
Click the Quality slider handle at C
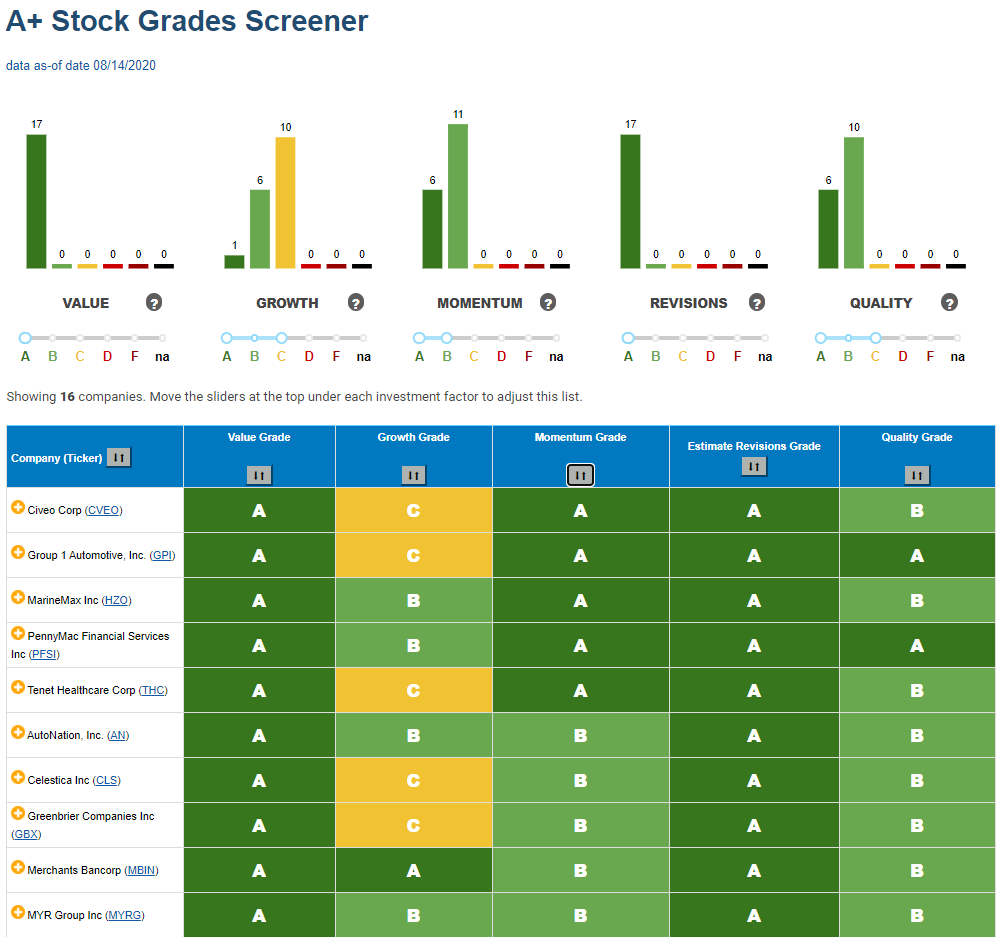point(876,338)
